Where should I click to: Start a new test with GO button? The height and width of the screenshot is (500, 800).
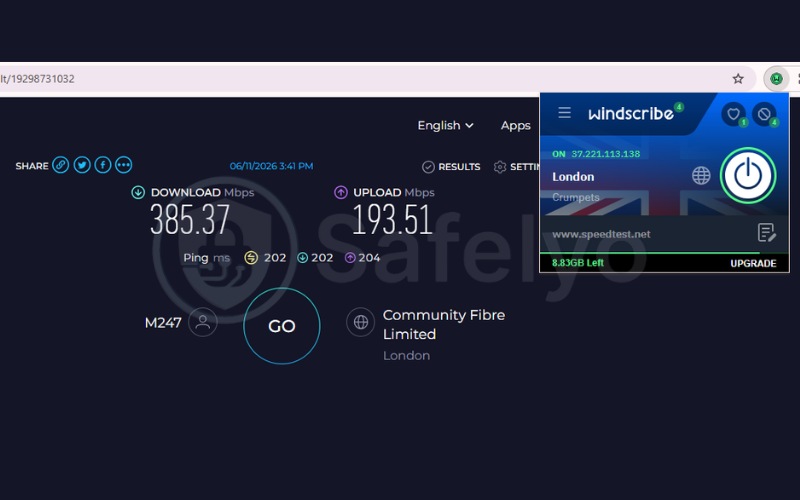point(282,326)
